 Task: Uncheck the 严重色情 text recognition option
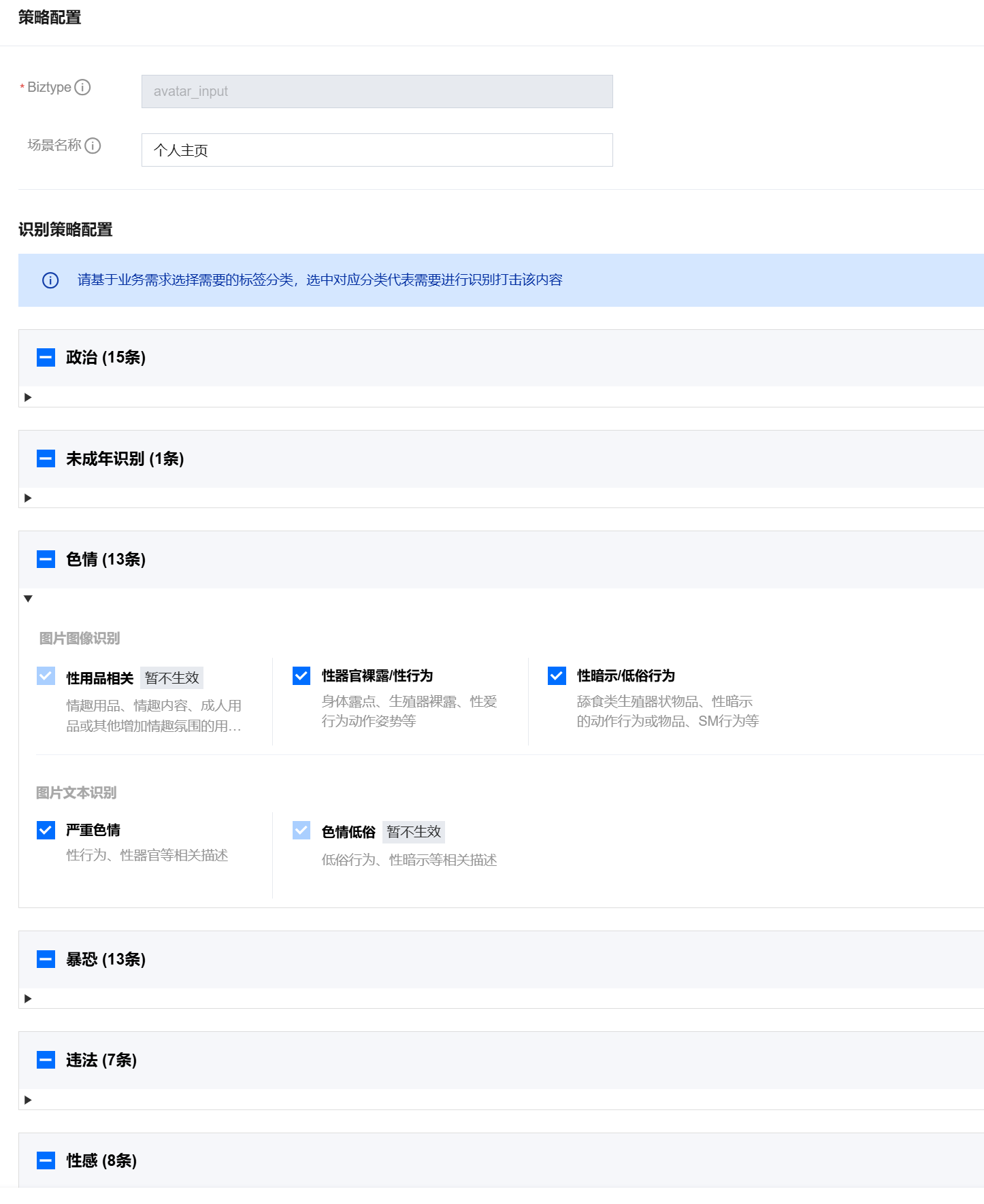[46, 830]
